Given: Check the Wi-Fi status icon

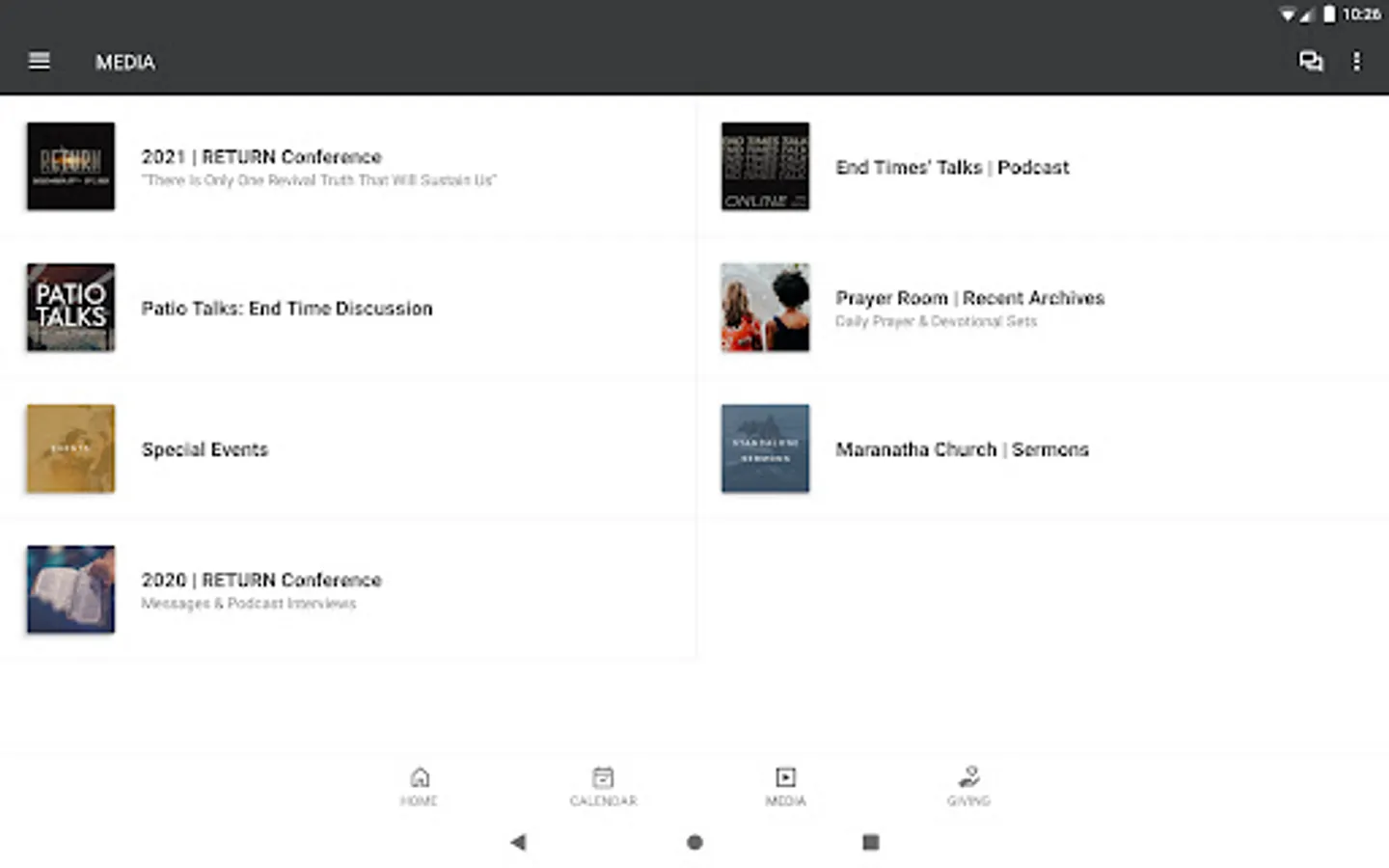Looking at the screenshot, I should coord(1288,14).
